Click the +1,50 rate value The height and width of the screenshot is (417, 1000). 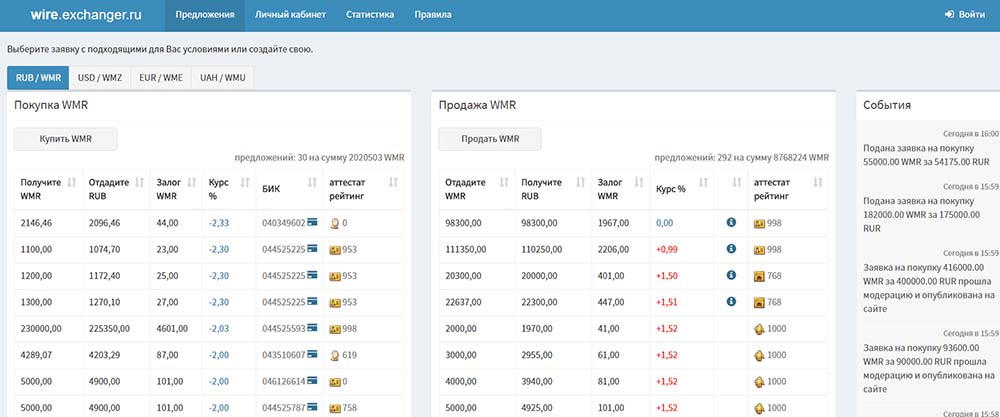point(667,276)
